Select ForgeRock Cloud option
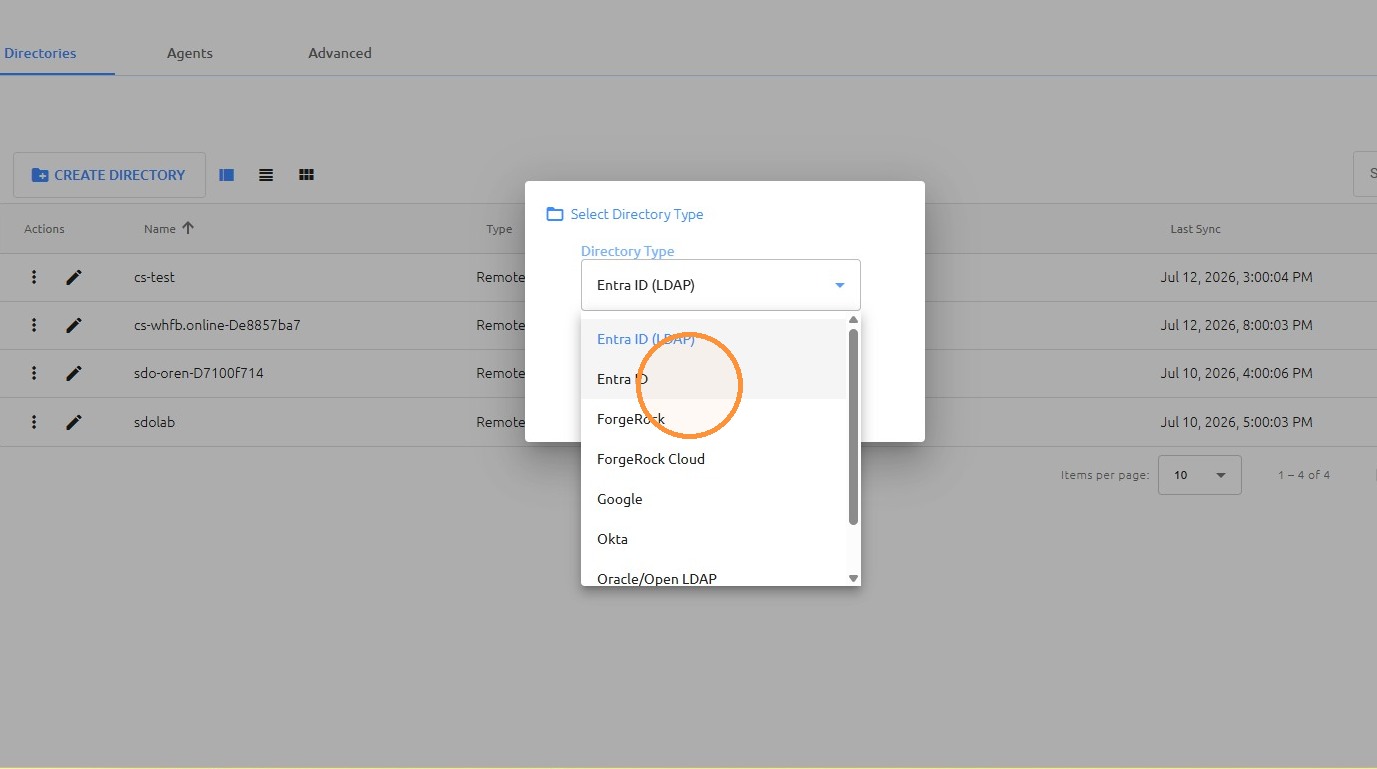The height and width of the screenshot is (769, 1377). click(x=714, y=459)
